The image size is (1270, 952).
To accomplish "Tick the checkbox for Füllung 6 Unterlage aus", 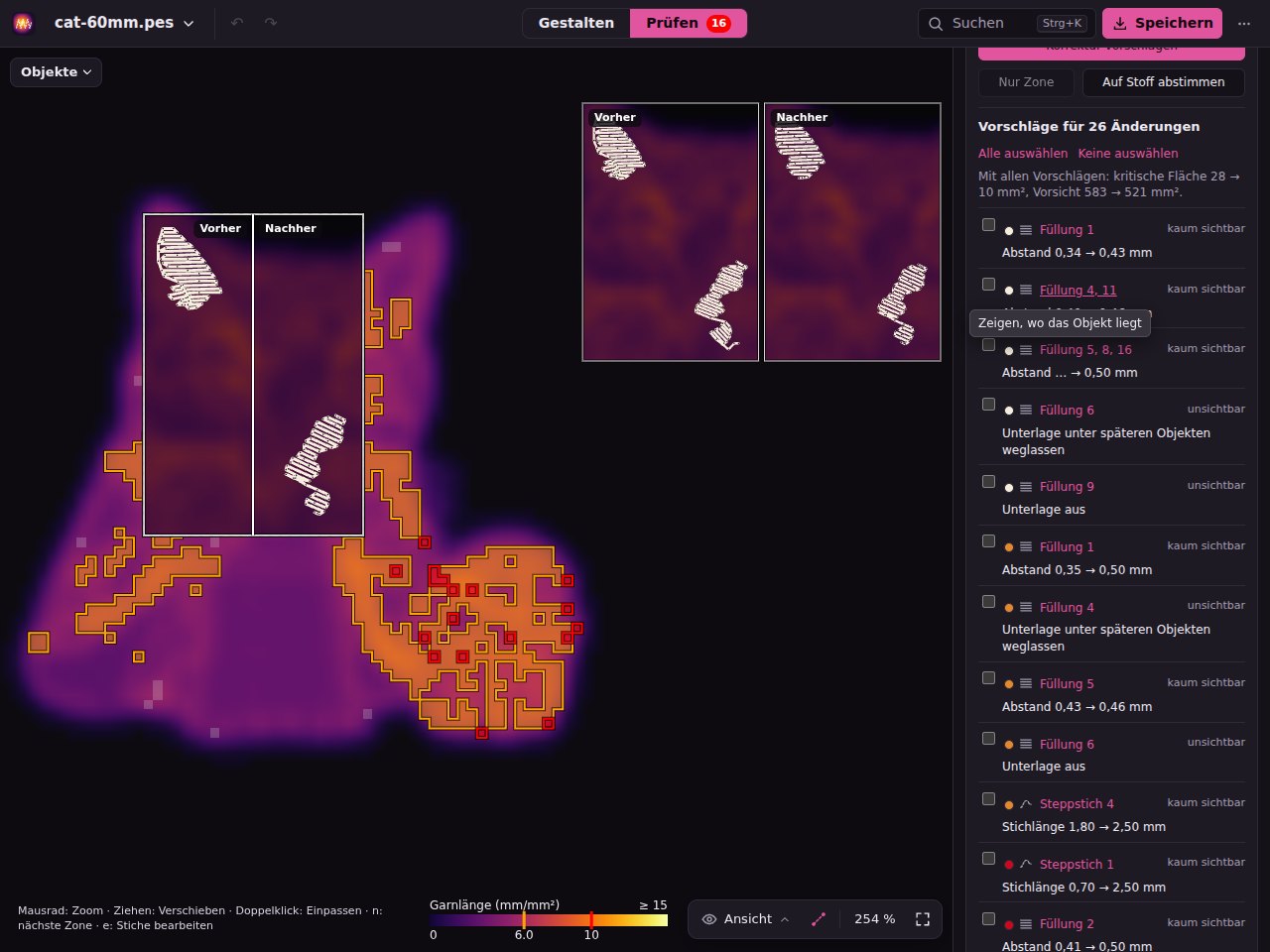I will [988, 739].
